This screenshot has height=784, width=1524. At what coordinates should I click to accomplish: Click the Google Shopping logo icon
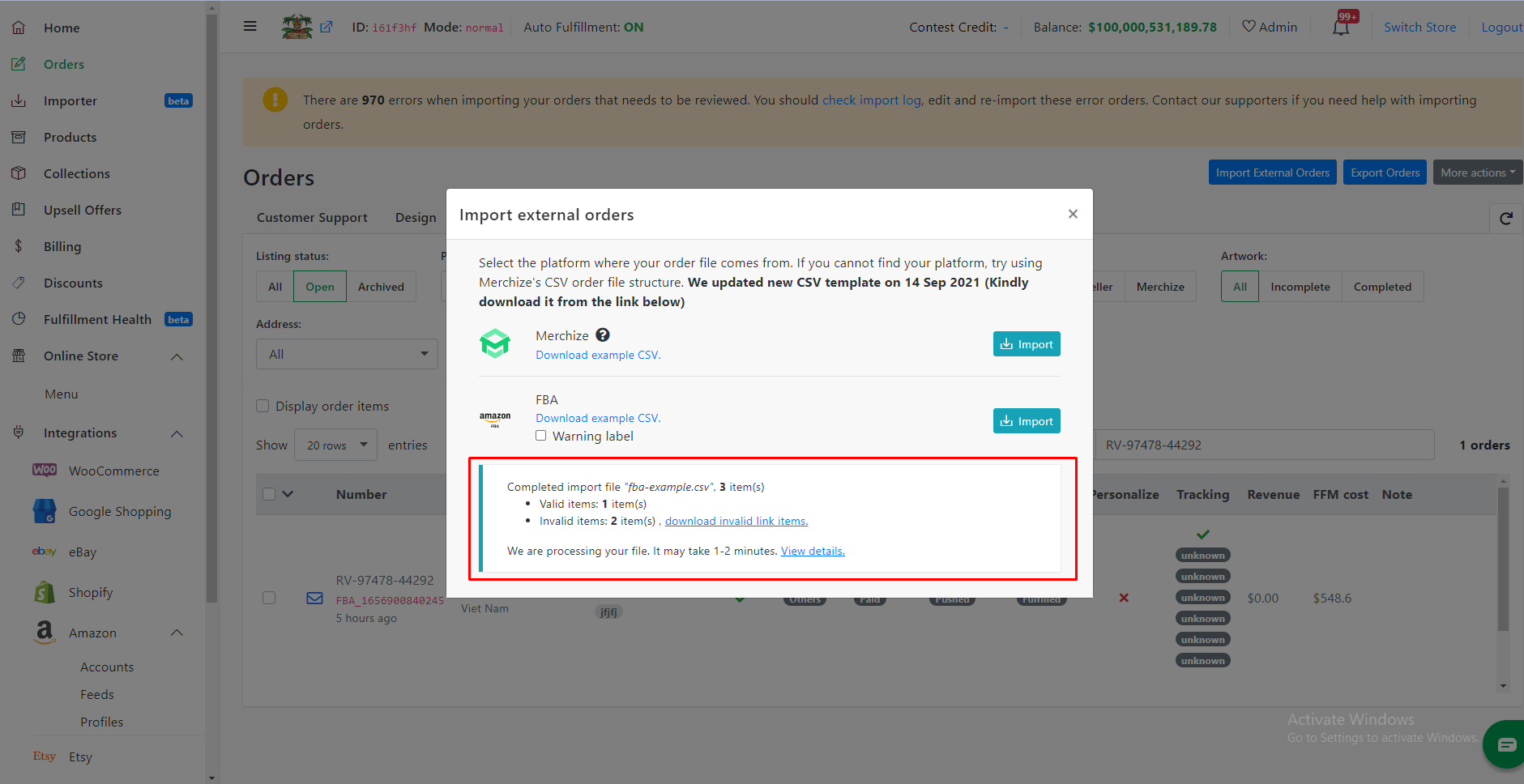tap(45, 511)
